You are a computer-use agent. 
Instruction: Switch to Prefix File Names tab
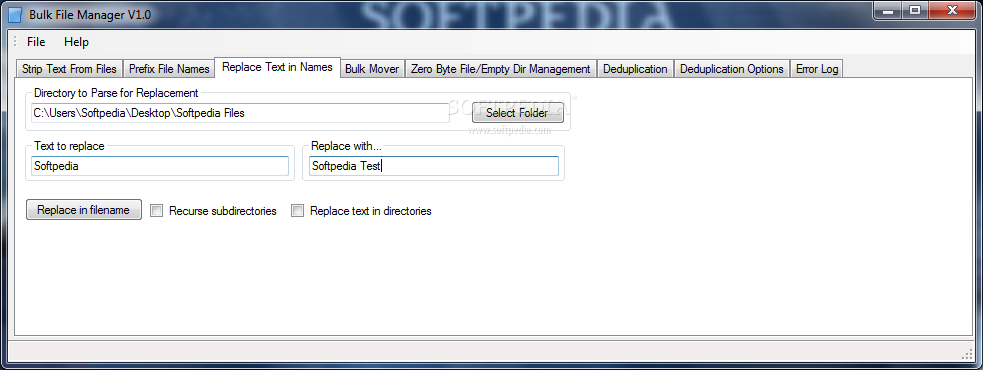pos(169,69)
